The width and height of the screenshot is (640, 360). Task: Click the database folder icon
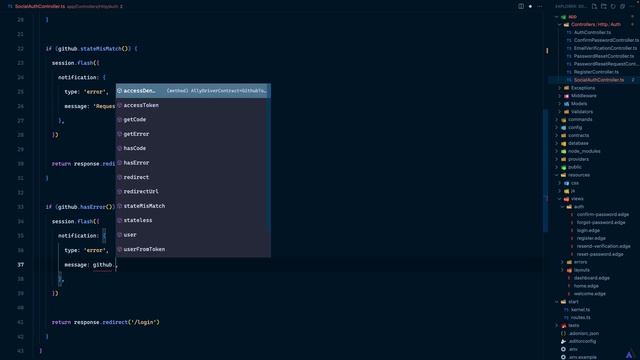[564, 144]
